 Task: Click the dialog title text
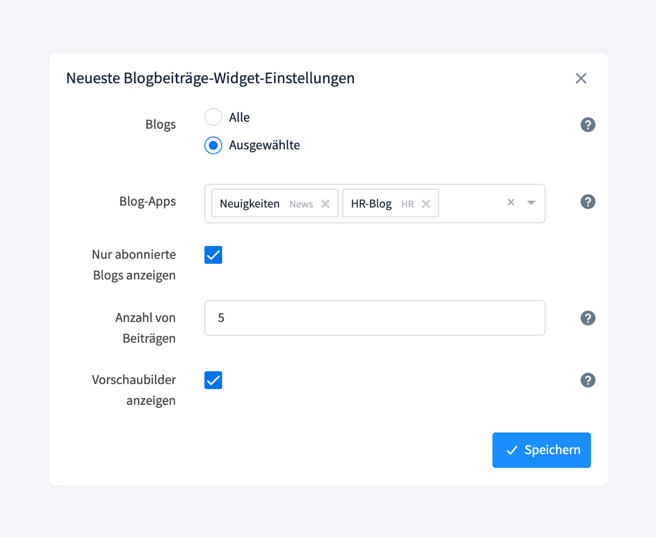point(210,78)
